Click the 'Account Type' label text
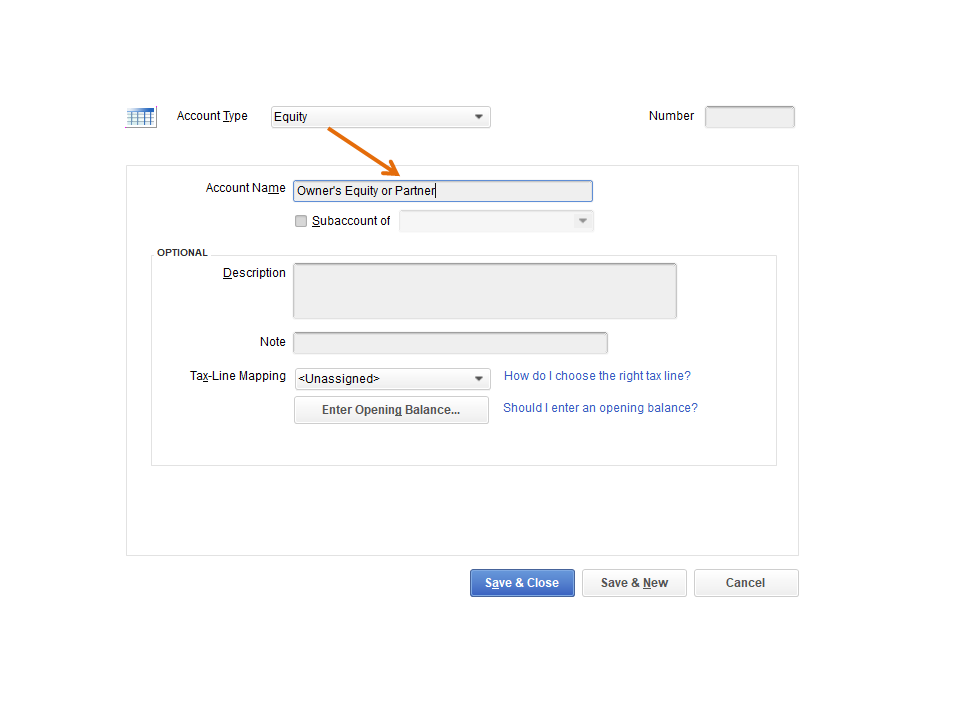The width and height of the screenshot is (960, 720). [x=212, y=116]
